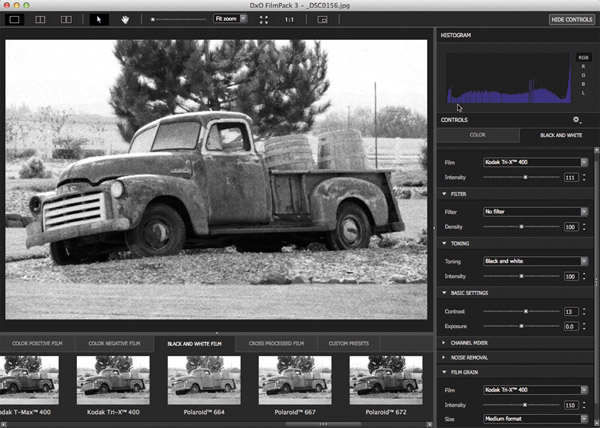This screenshot has height=428, width=600.
Task: Click the Hide Controls button
Action: pyautogui.click(x=572, y=20)
